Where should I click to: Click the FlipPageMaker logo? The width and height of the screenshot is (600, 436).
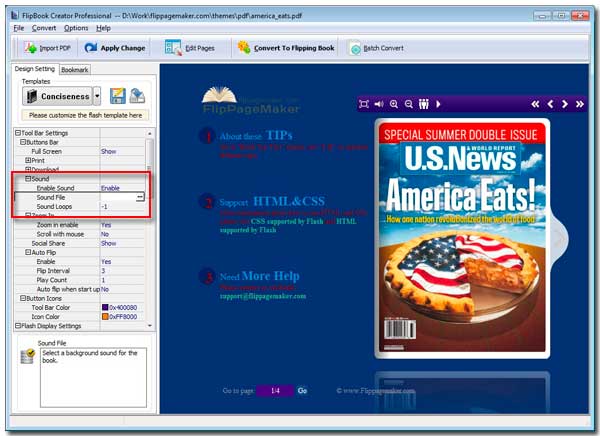pos(250,100)
